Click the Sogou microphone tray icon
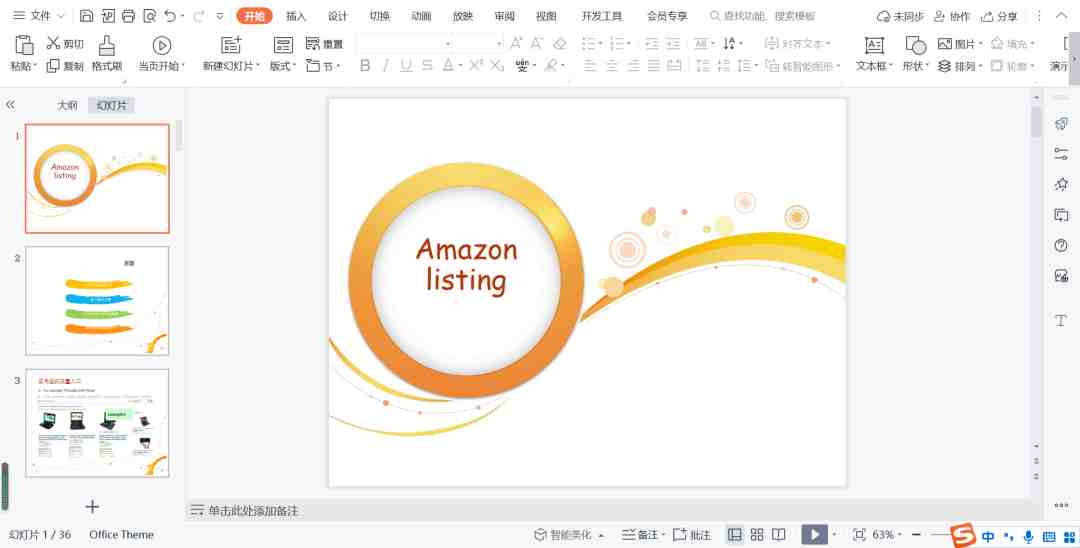Image resolution: width=1080 pixels, height=548 pixels. coord(1029,536)
